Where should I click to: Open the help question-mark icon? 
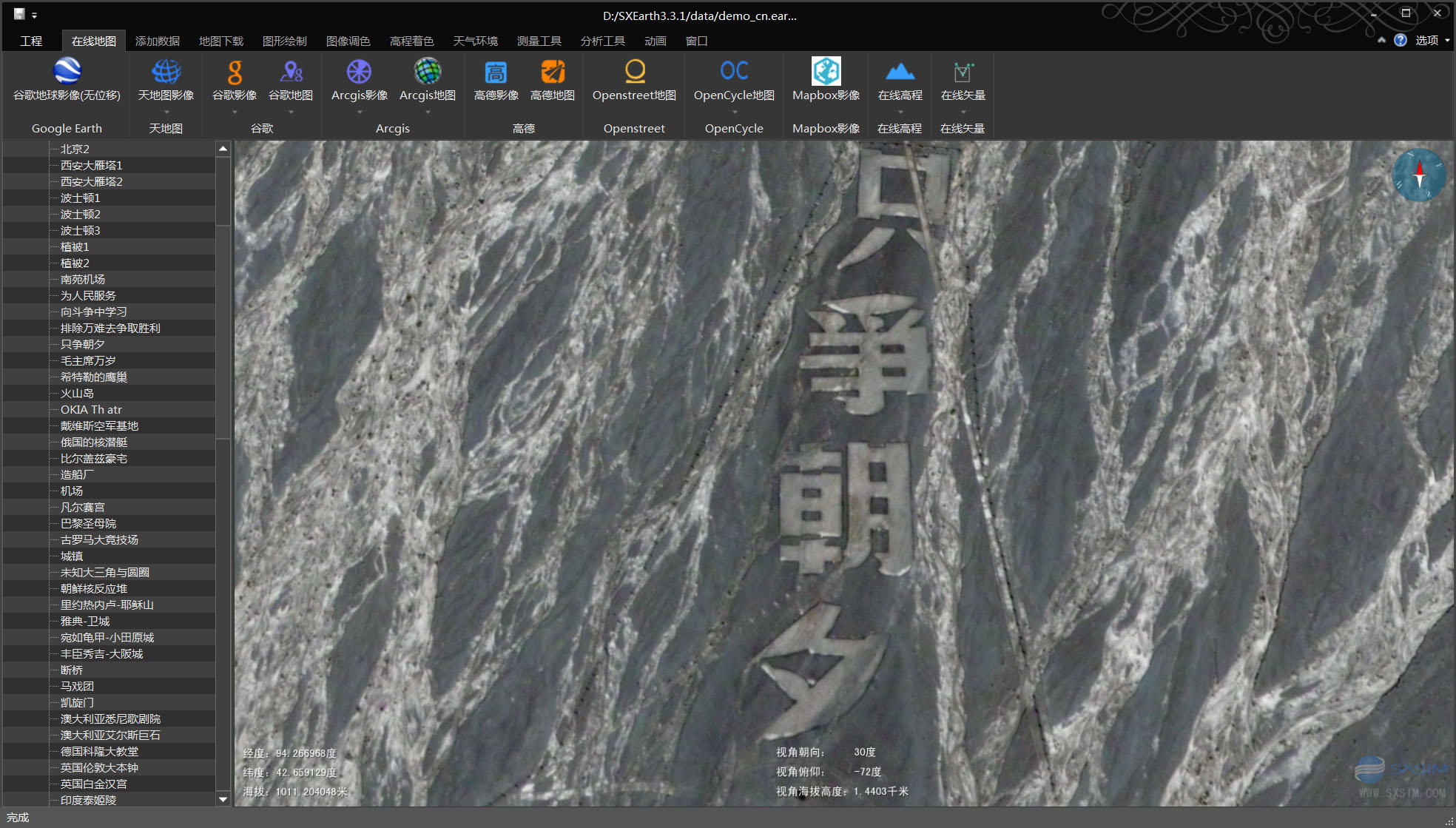pyautogui.click(x=1401, y=40)
